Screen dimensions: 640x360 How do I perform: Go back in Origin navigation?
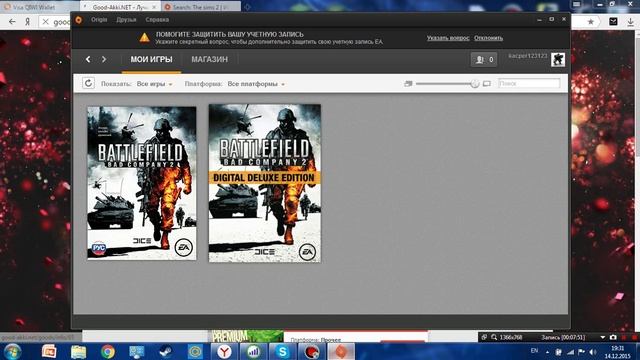point(88,59)
